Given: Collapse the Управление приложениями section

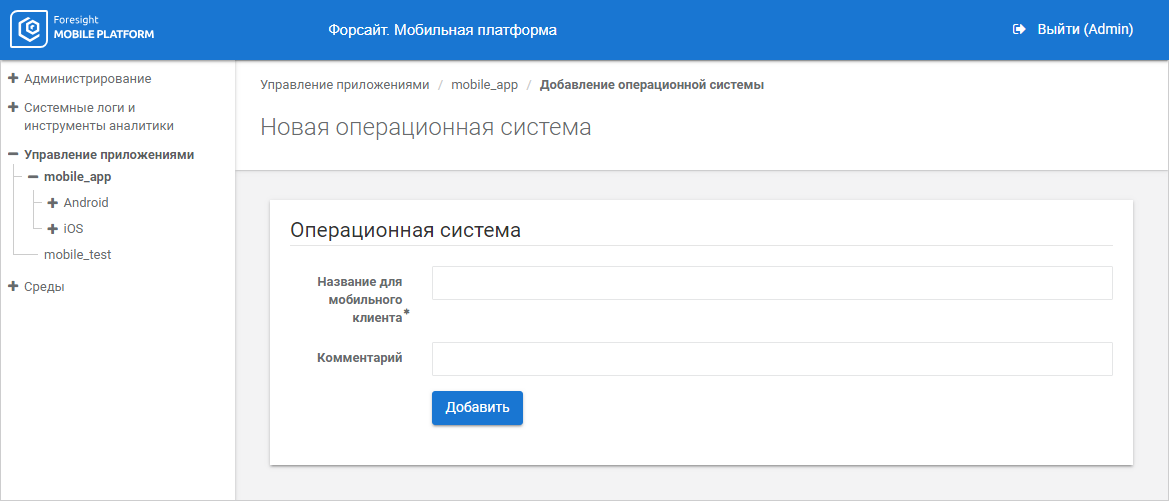Looking at the screenshot, I should pyautogui.click(x=13, y=155).
